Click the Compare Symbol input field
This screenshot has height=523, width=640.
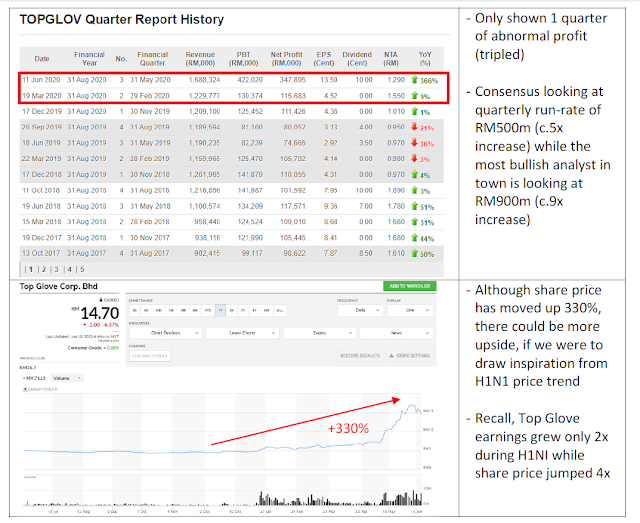tap(150, 356)
